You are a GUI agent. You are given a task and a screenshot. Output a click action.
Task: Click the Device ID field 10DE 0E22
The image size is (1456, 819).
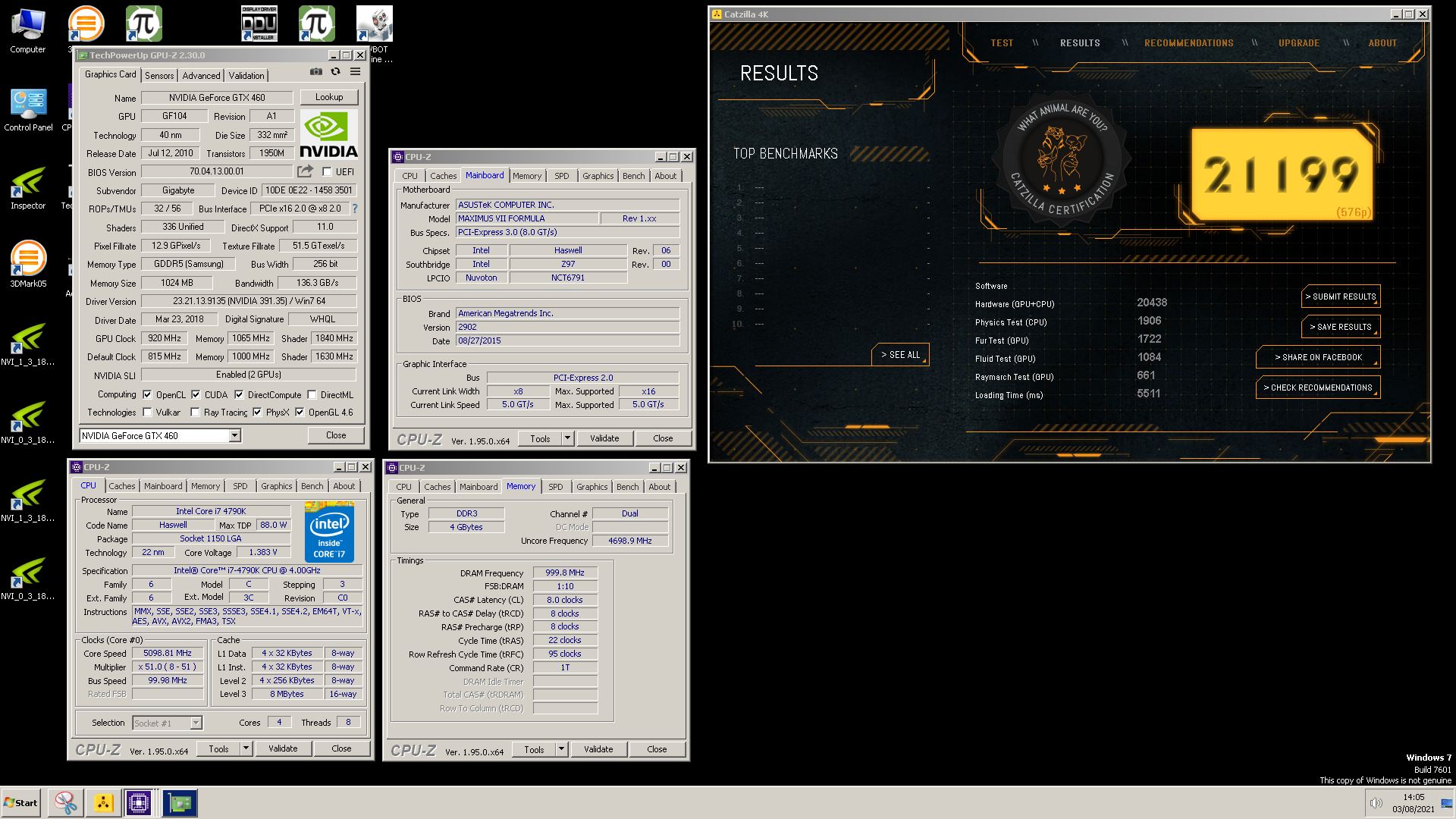pyautogui.click(x=309, y=190)
